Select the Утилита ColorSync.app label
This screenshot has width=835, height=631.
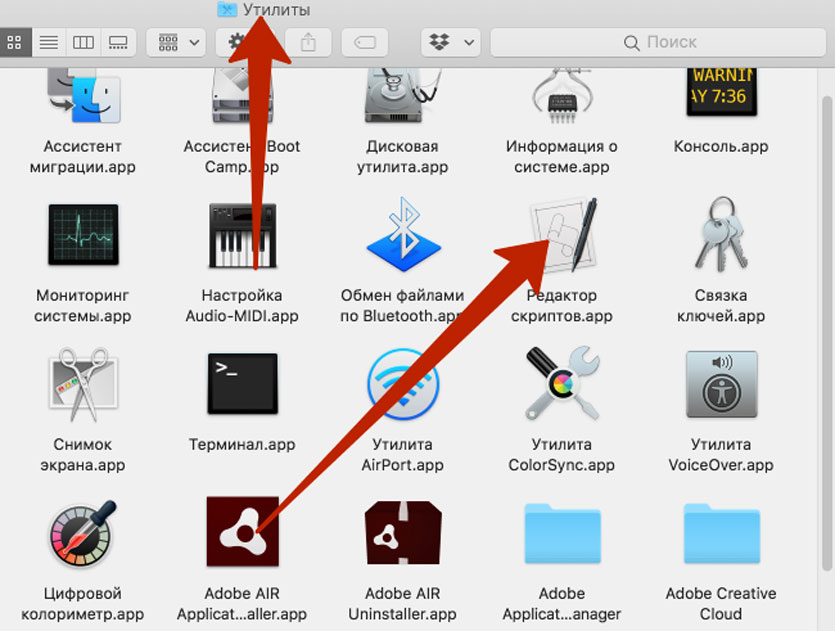click(x=562, y=455)
